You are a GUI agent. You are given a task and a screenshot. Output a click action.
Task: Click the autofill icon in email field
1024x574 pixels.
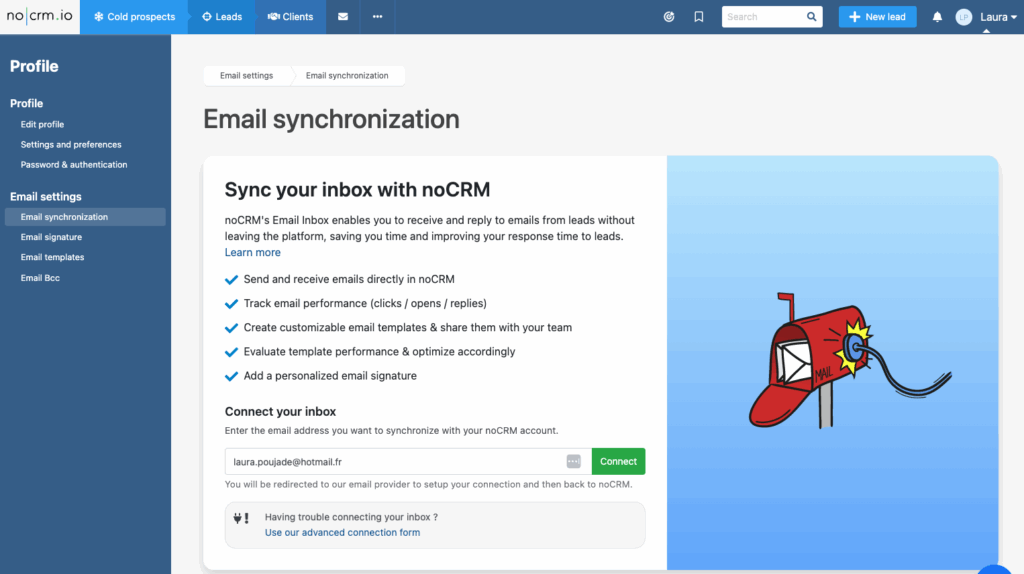point(573,461)
